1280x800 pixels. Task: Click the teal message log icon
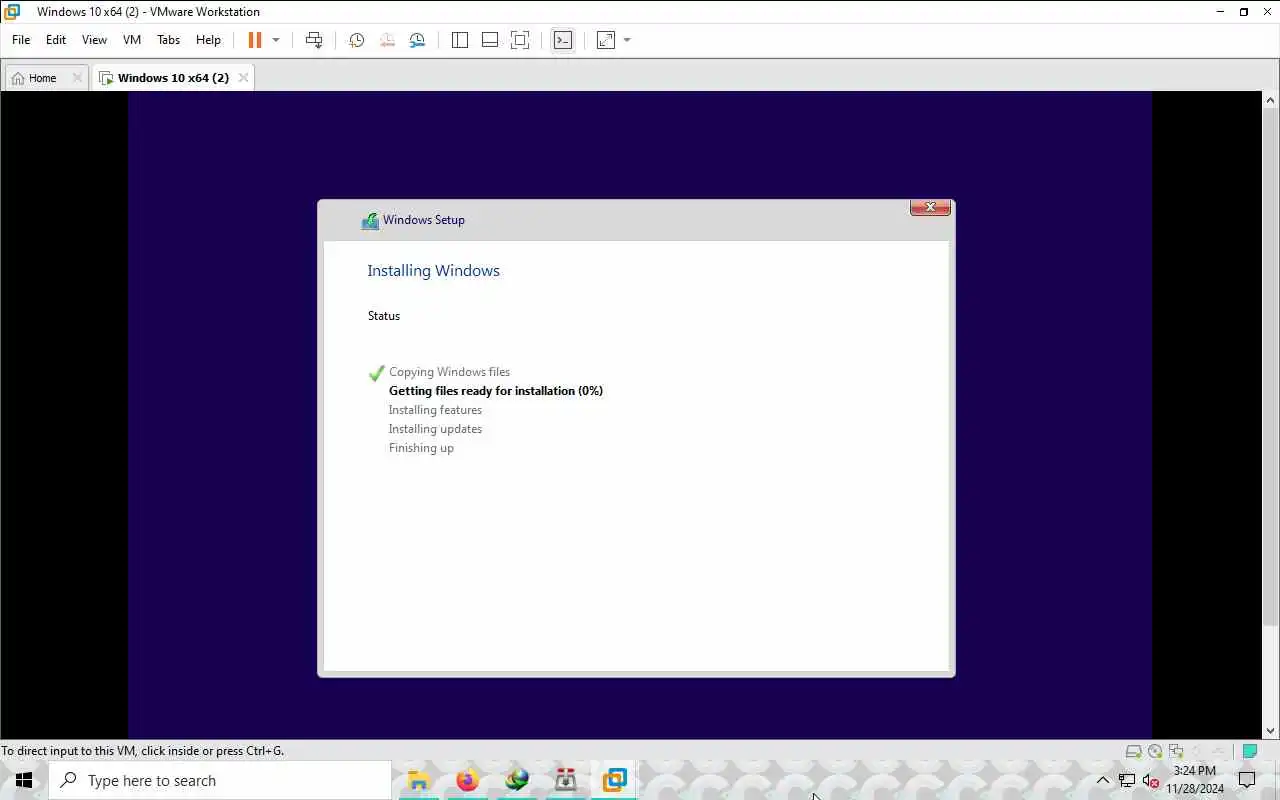(1249, 751)
